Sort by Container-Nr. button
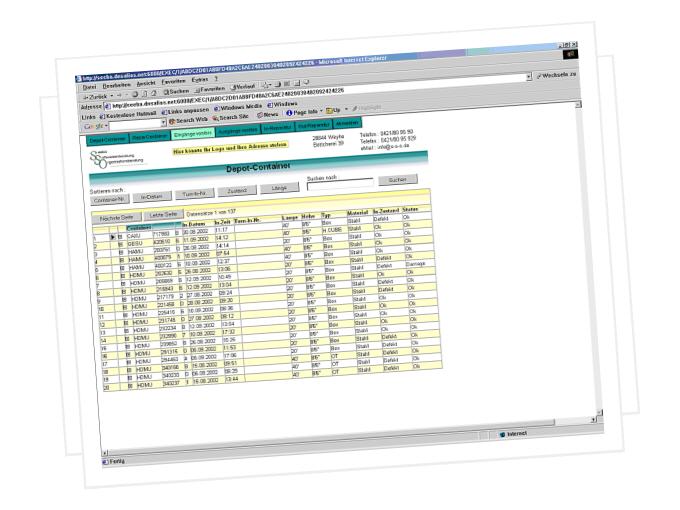Image resolution: width=680 pixels, height=510 pixels. 105,199
